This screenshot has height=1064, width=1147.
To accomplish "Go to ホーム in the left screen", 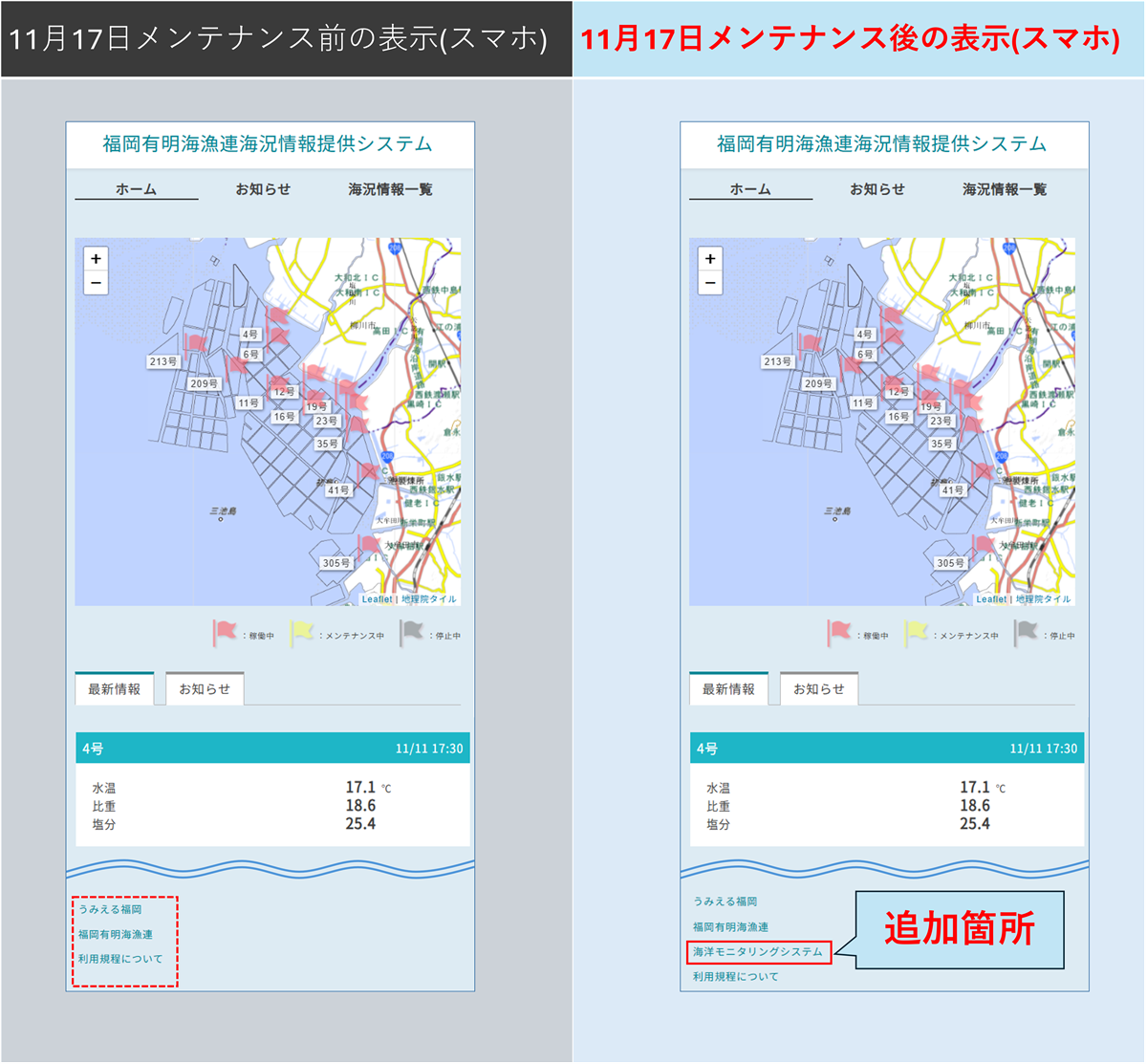I will point(136,189).
